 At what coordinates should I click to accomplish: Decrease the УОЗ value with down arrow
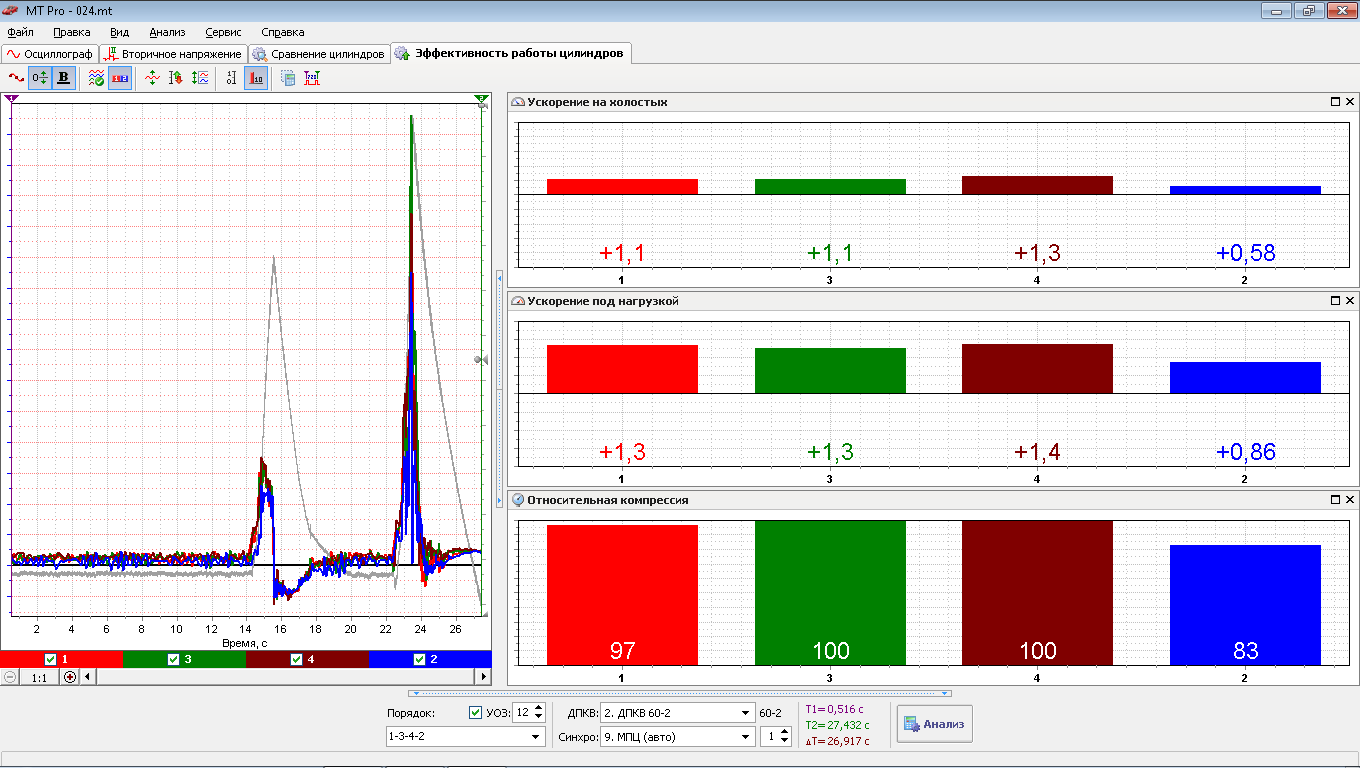pos(539,718)
